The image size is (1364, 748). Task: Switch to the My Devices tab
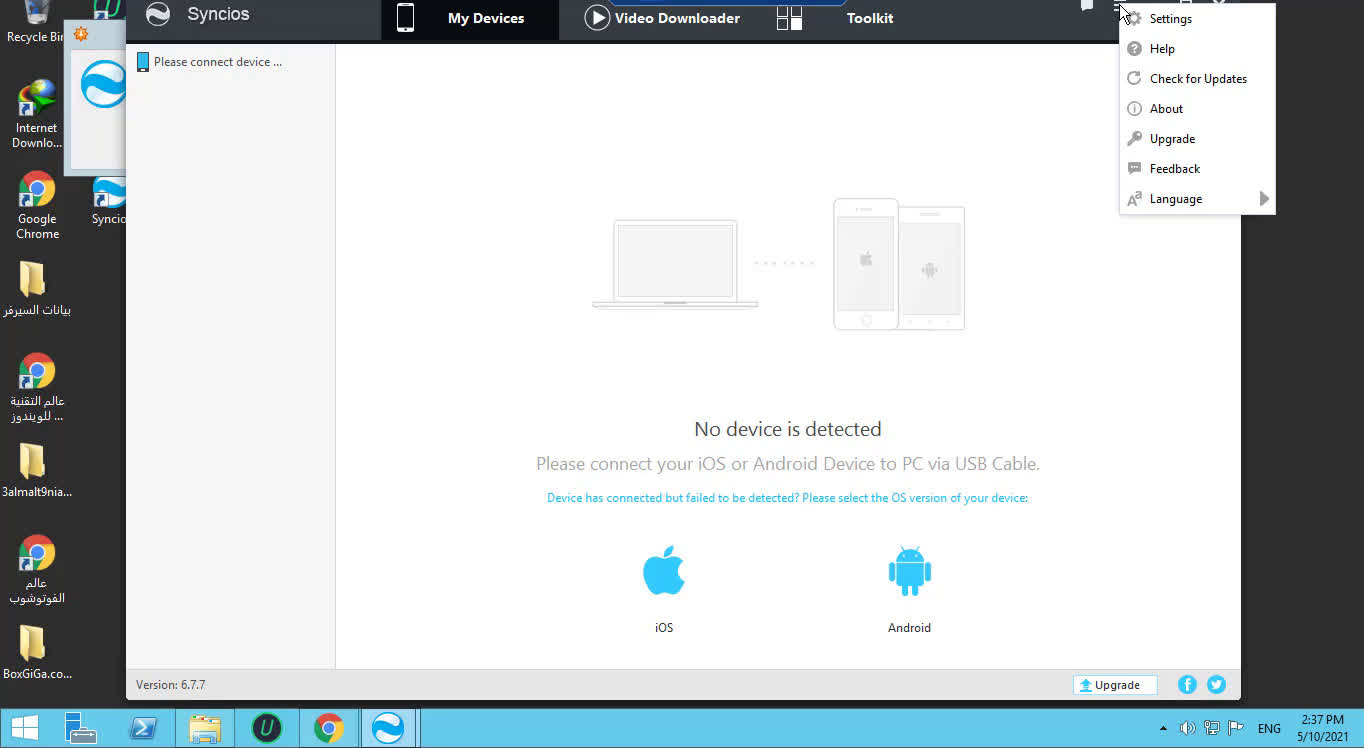coord(487,17)
